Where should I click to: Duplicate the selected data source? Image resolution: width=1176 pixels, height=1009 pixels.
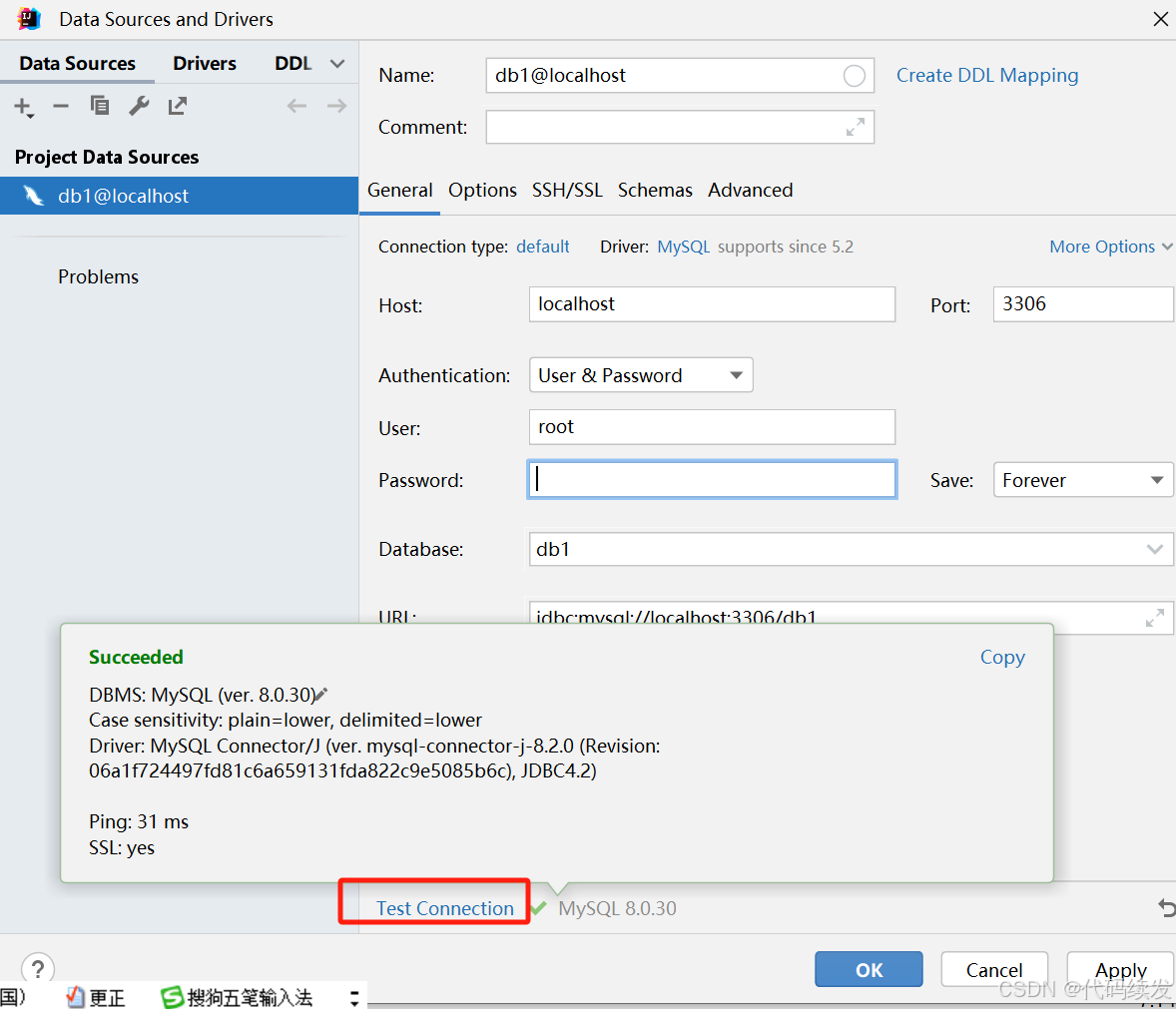coord(100,106)
